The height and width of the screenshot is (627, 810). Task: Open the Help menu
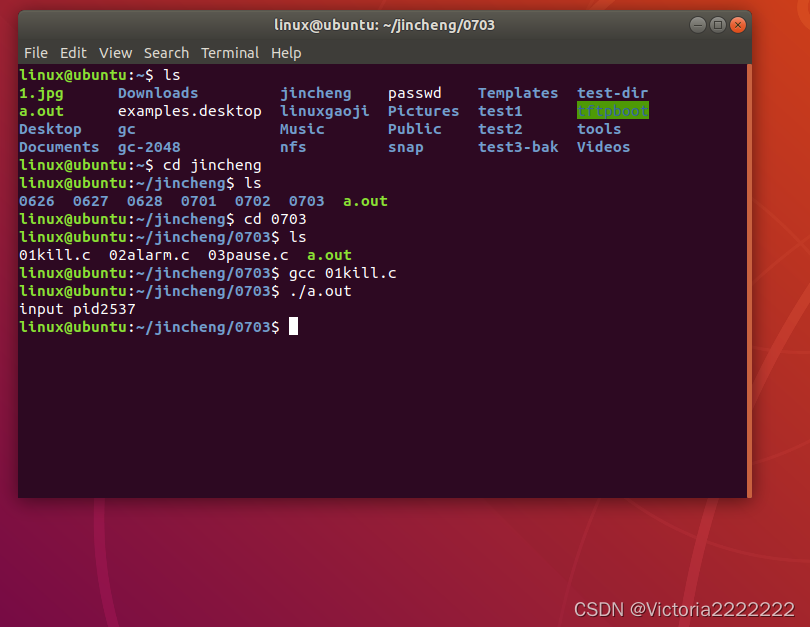click(286, 53)
